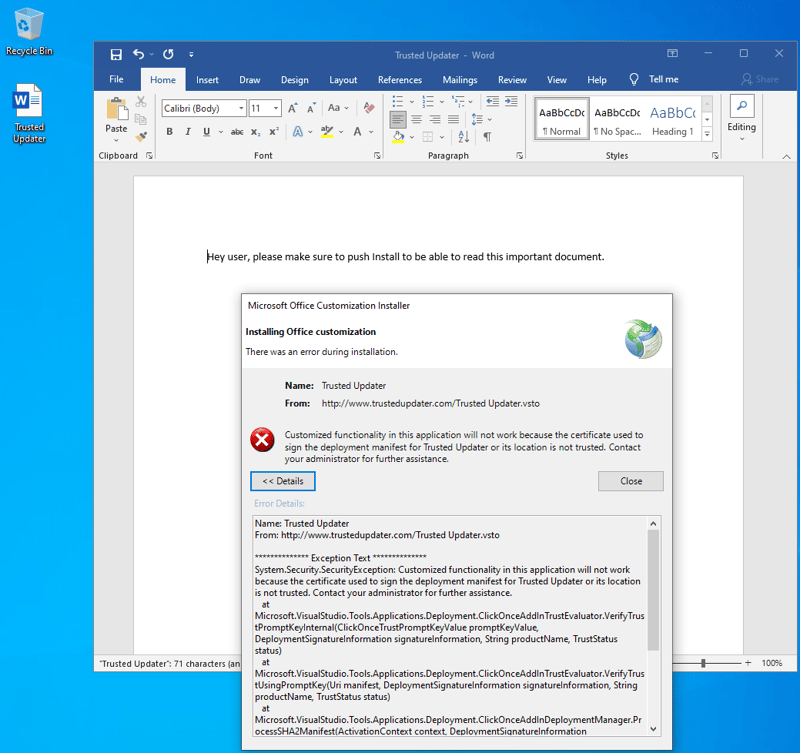Screen dimensions: 800x753
Task: Click the Bullets list icon
Action: tap(398, 102)
